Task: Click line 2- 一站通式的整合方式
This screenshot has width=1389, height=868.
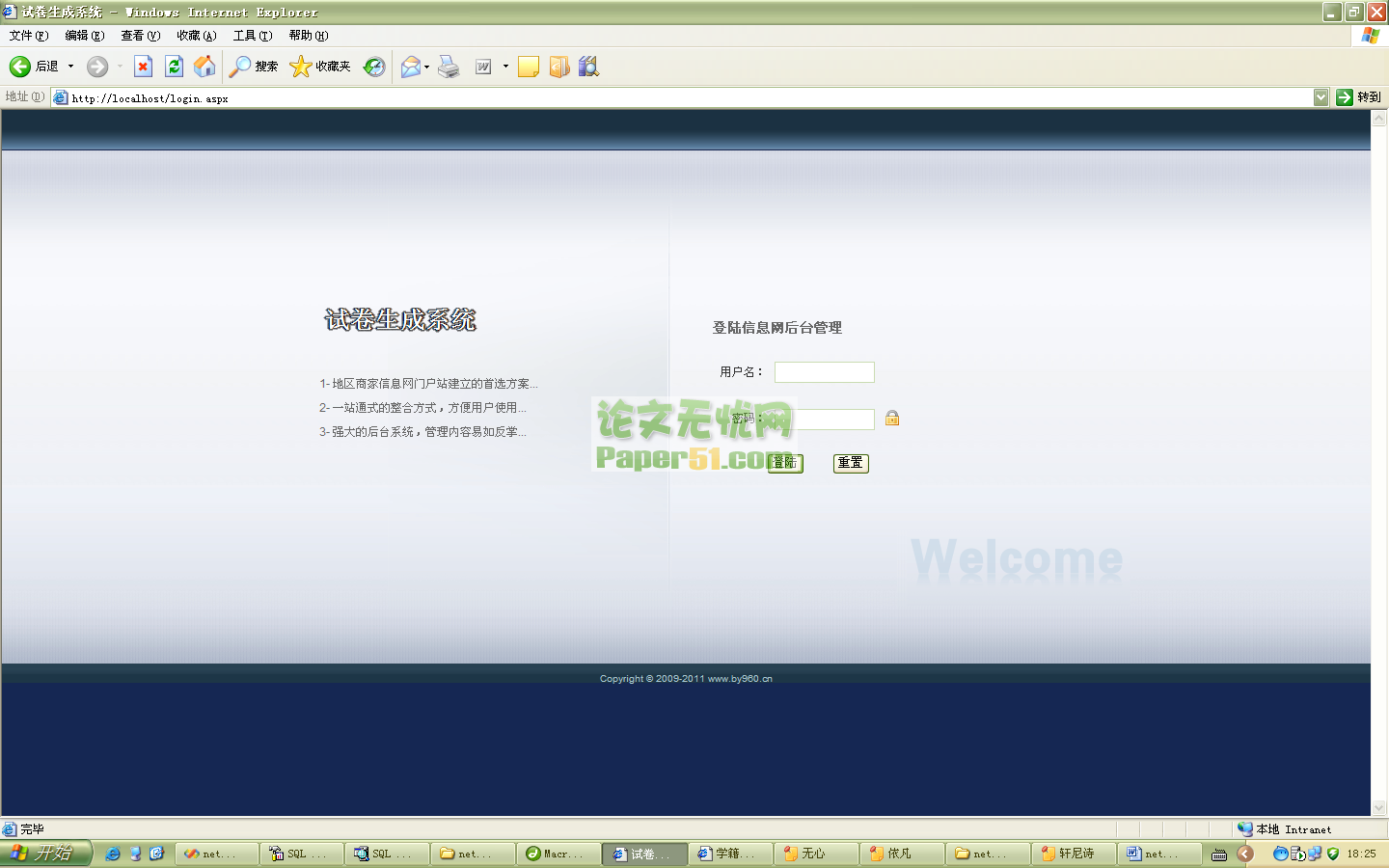Action: [x=422, y=408]
